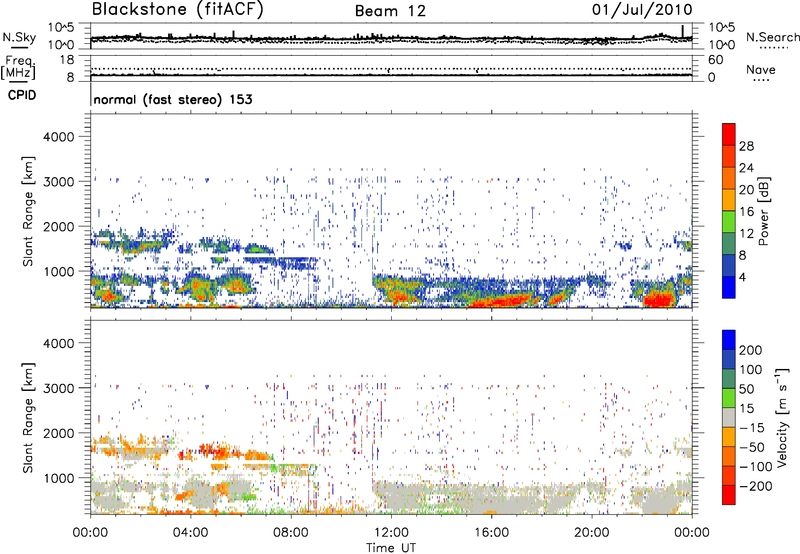
Task: Click the "60" Nave axis tick
Action: tap(715, 60)
